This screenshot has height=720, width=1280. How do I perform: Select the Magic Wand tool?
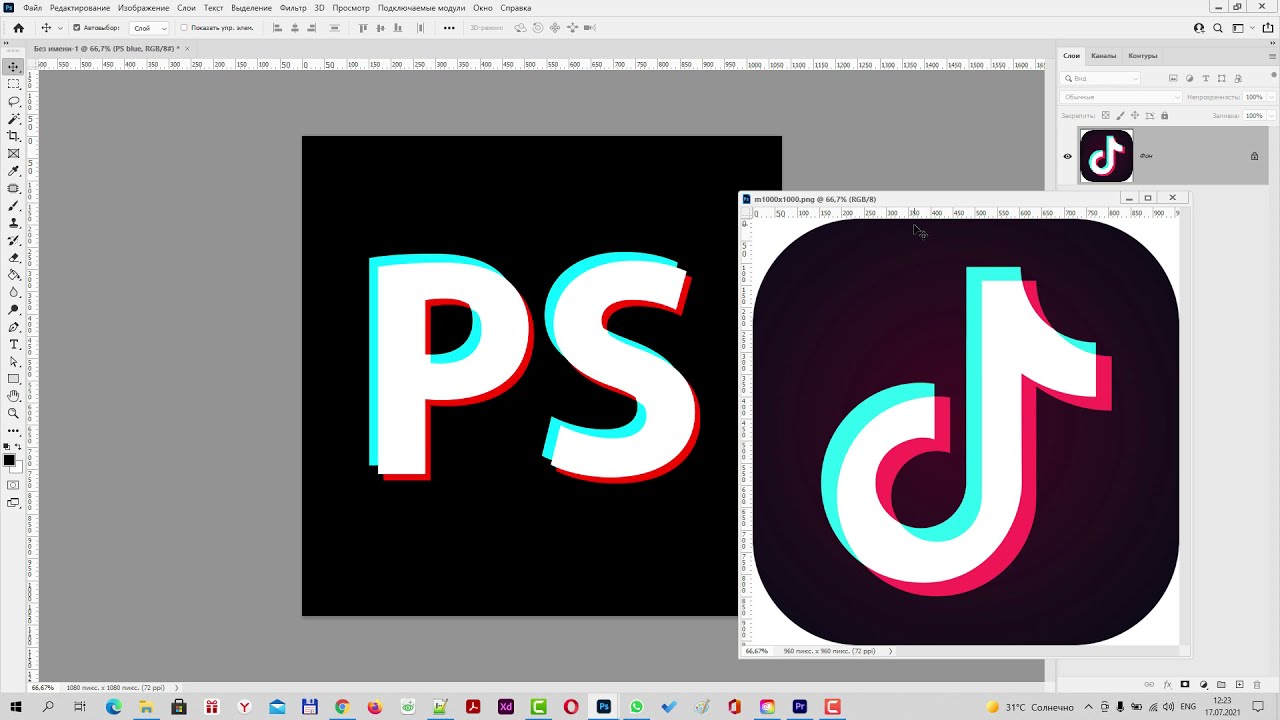(x=14, y=119)
